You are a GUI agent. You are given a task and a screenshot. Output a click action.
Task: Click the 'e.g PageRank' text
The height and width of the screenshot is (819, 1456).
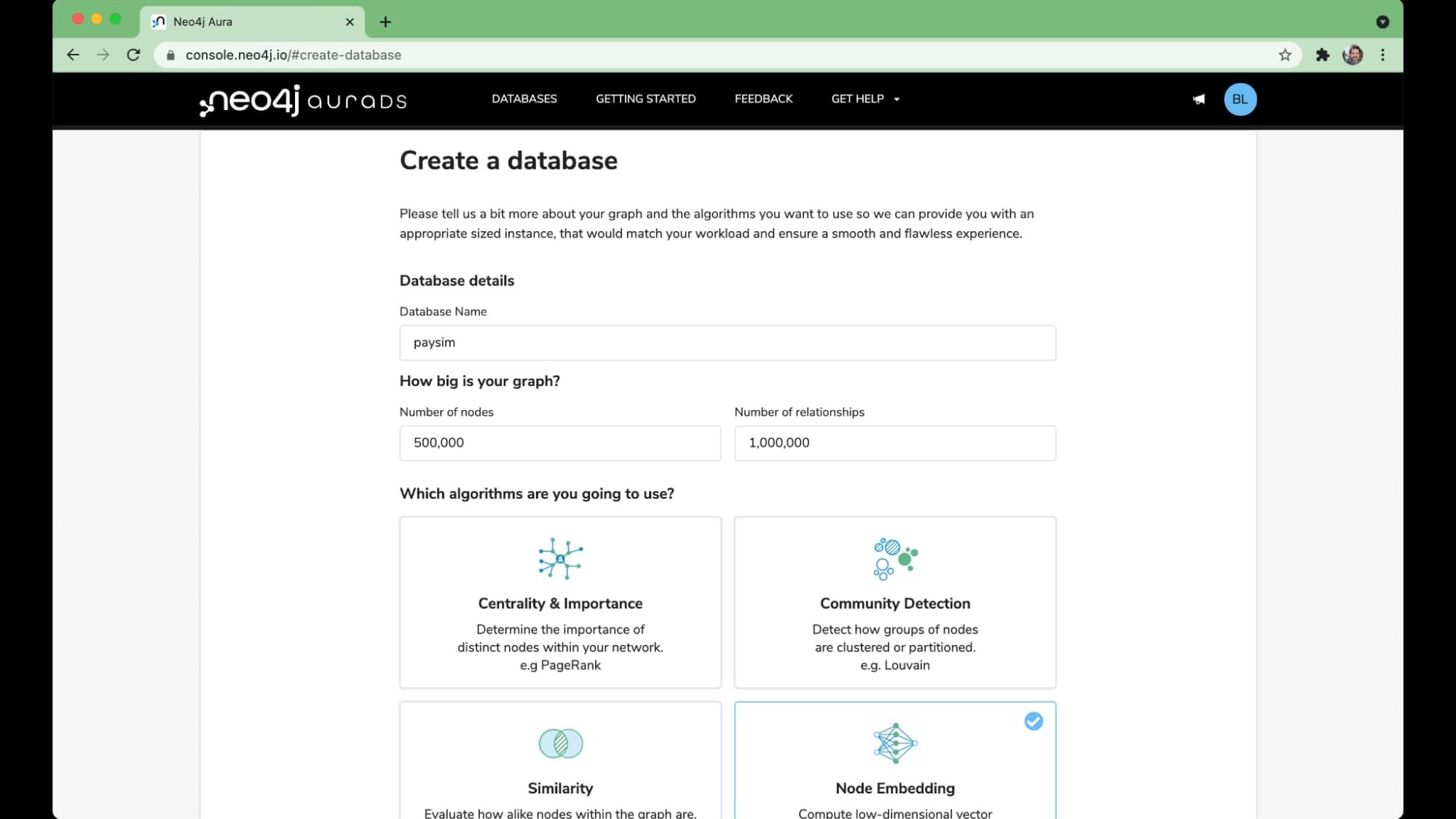(560, 665)
